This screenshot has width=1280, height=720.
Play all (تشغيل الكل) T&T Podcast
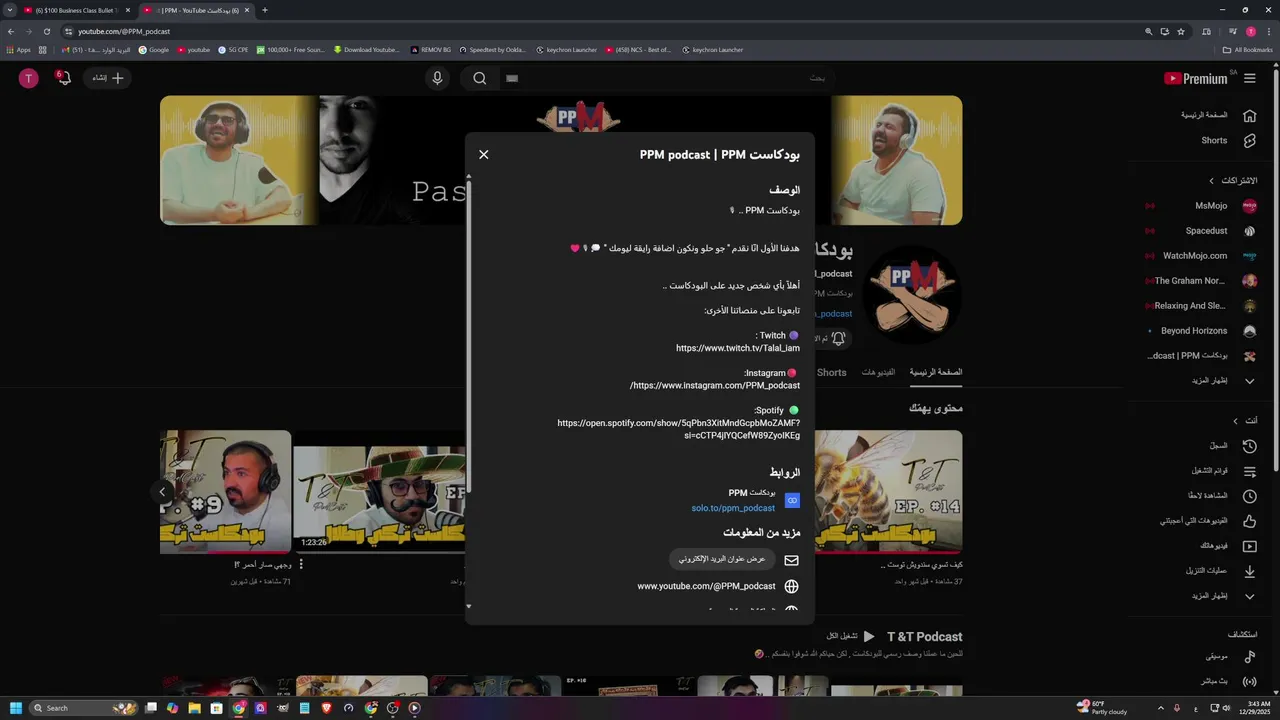point(851,636)
